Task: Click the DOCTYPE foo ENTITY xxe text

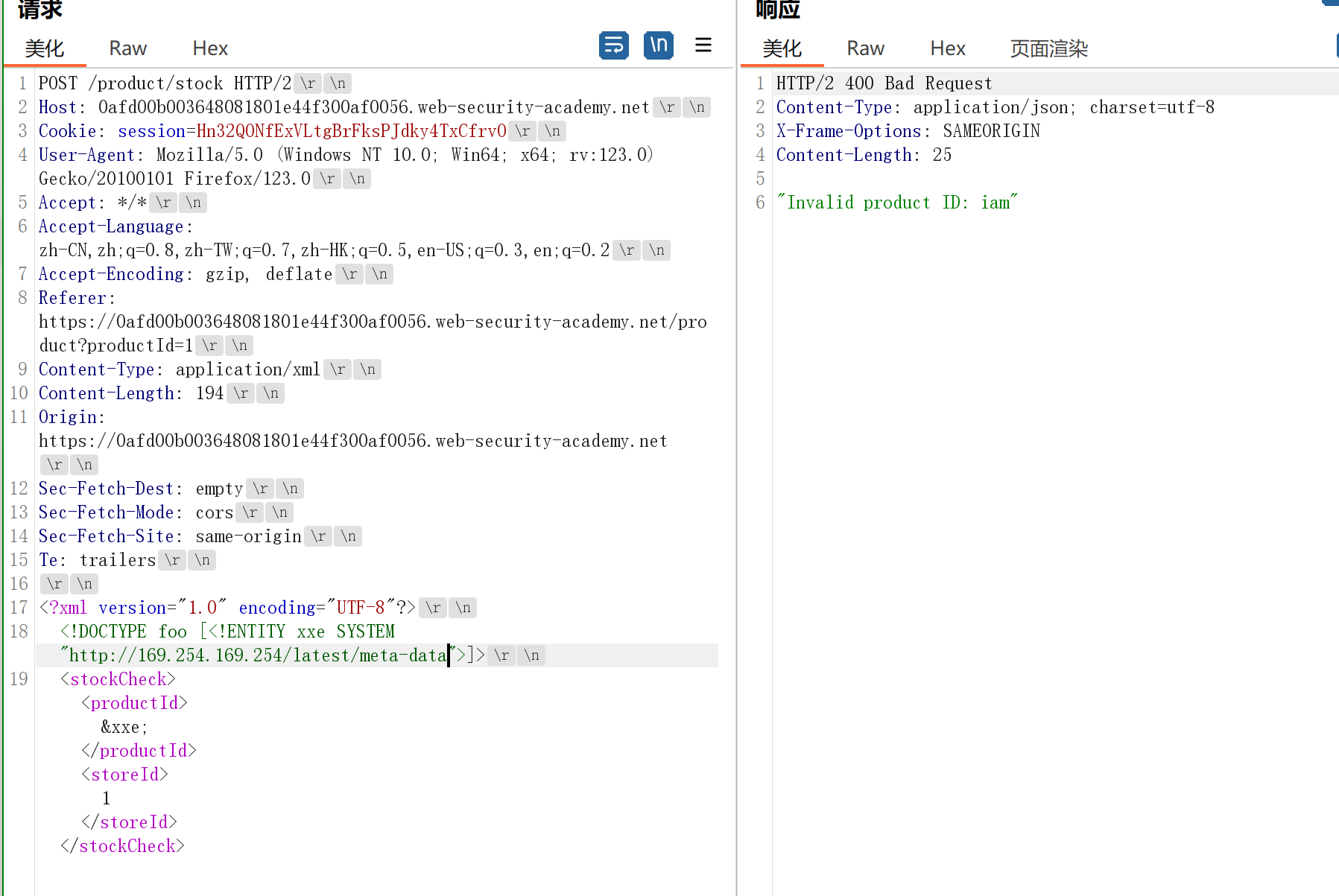Action: click(227, 632)
